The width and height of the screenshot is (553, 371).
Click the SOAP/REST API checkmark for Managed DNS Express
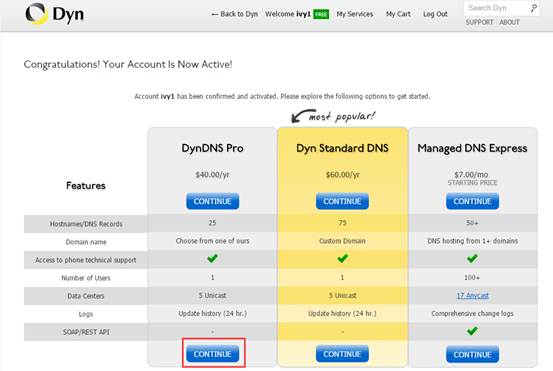coord(472,331)
